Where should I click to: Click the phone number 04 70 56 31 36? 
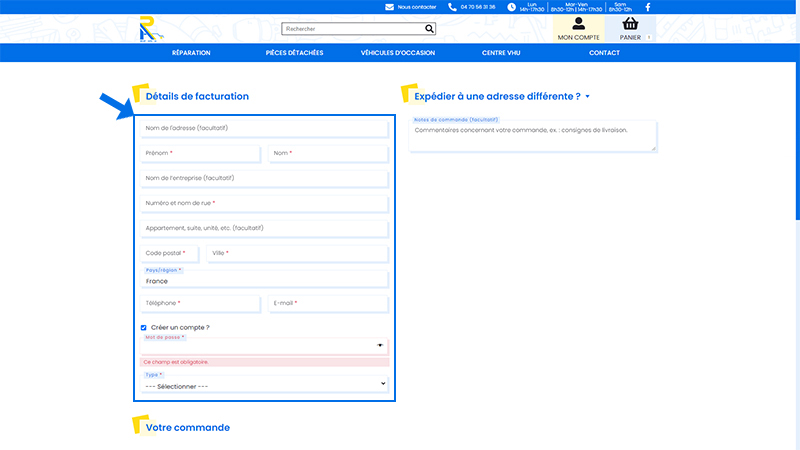click(478, 7)
